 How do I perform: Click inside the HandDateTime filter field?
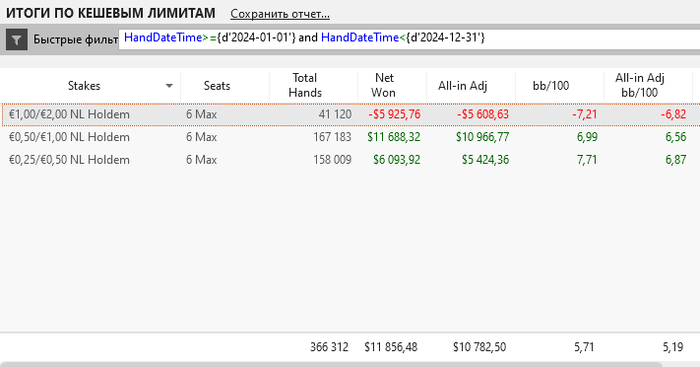(409, 38)
